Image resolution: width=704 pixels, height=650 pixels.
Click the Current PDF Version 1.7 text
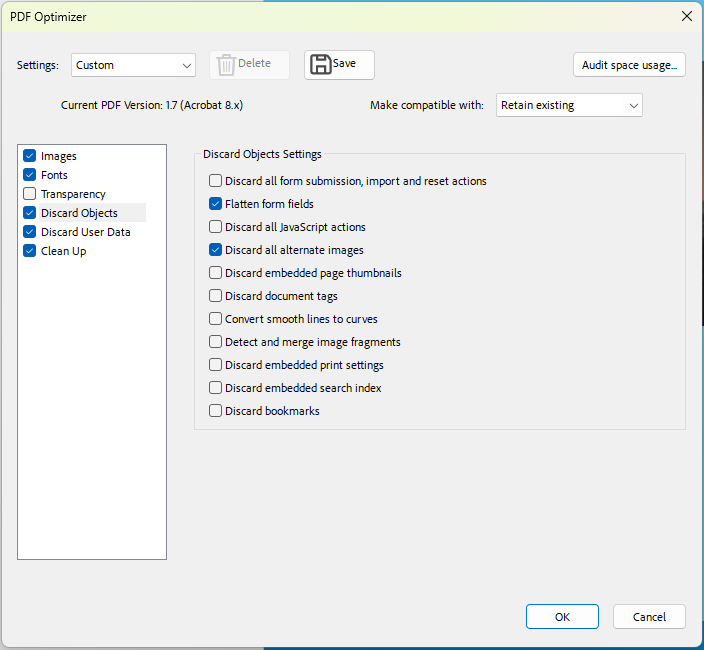point(152,105)
